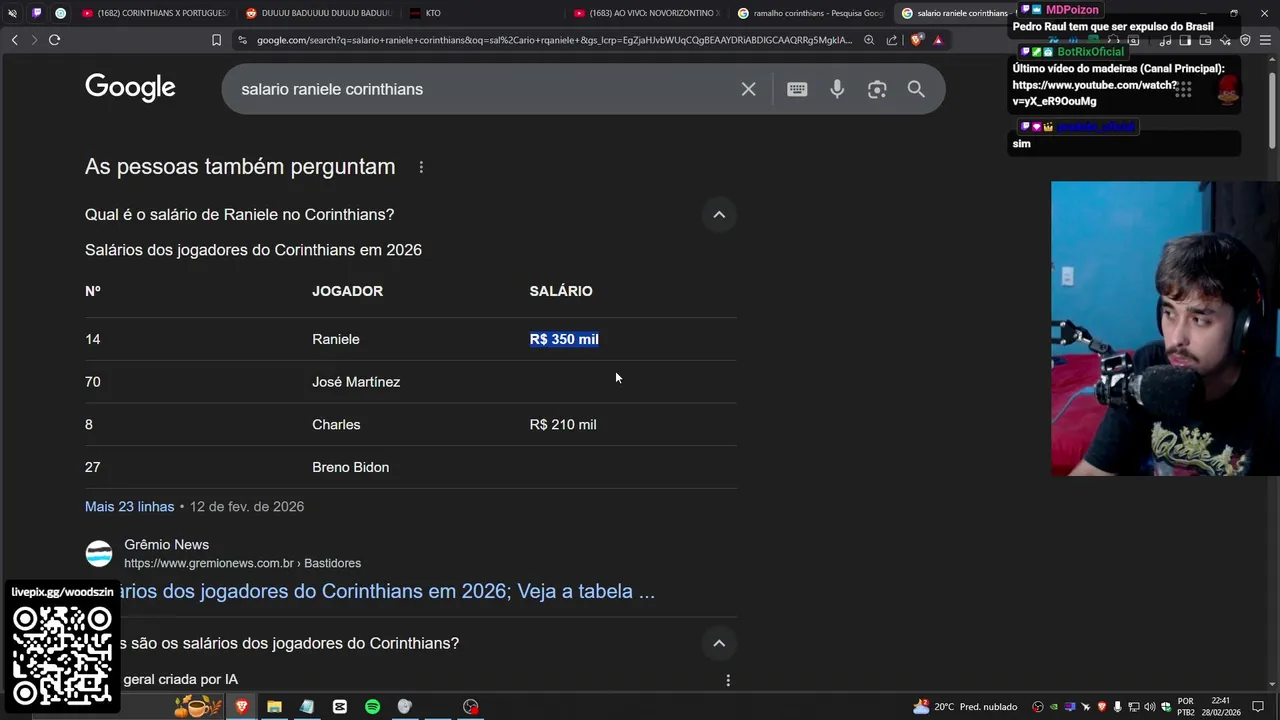Open the weather widget showing 20°C
The width and height of the screenshot is (1280, 720).
pos(965,707)
